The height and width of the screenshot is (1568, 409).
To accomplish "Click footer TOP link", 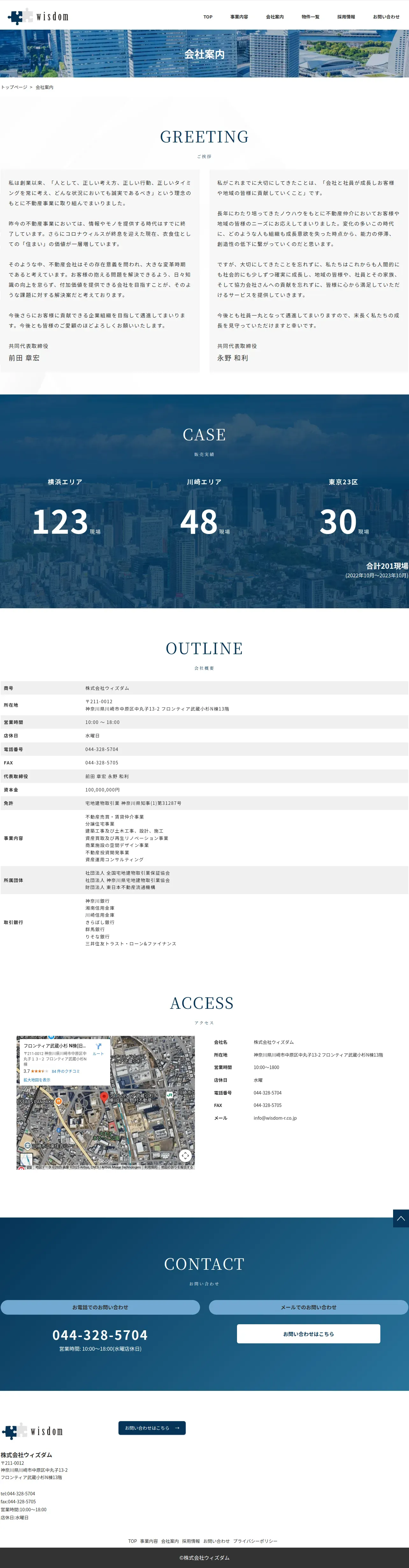I will pos(133,1541).
